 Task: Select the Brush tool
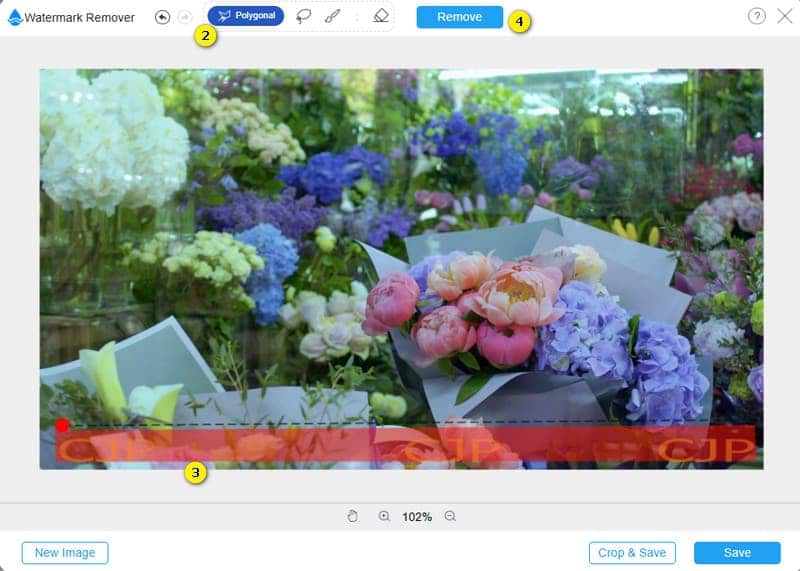pyautogui.click(x=329, y=17)
